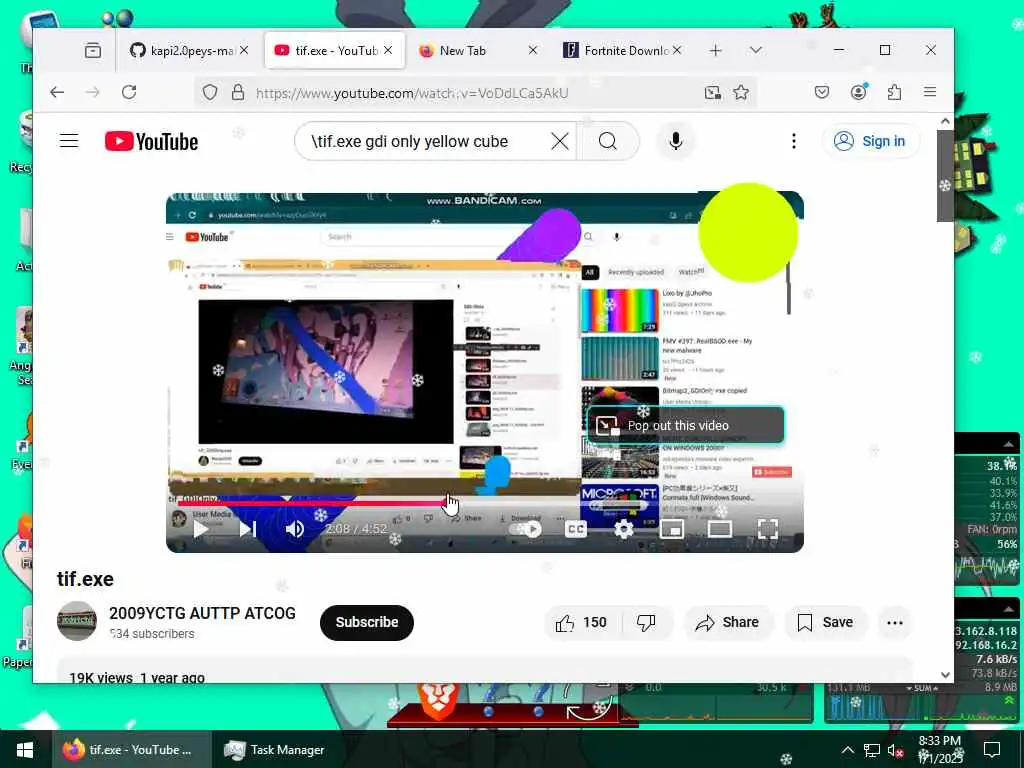Save the video to a playlist
Viewport: 1024px width, 768px height.
click(x=825, y=622)
